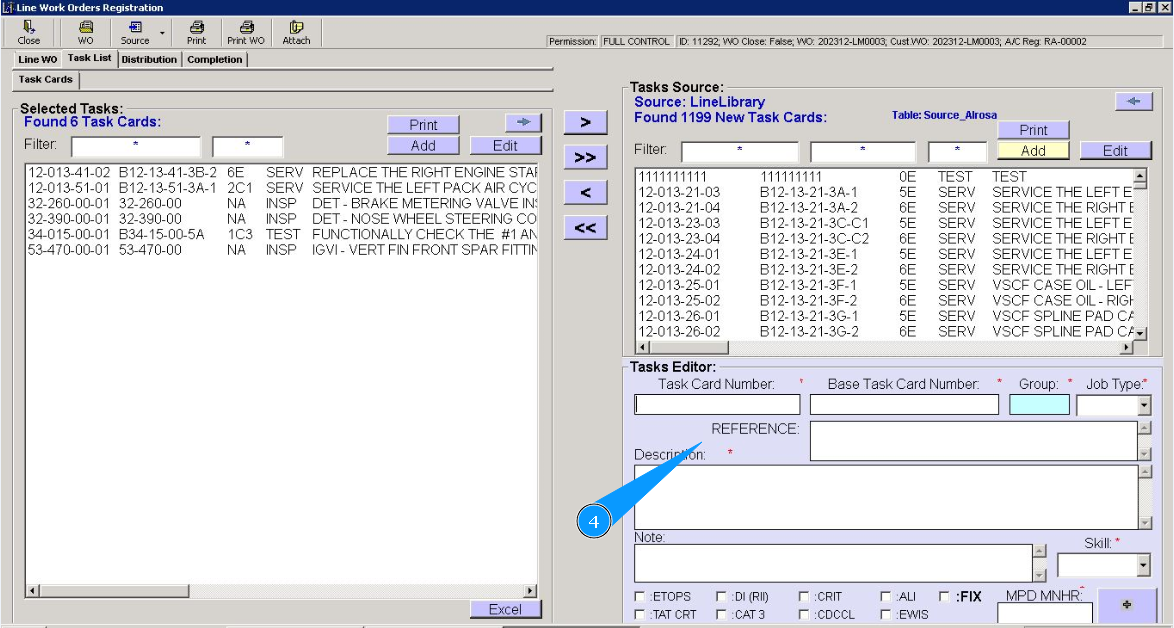Viewport: 1174px width, 628px height.
Task: Click the Source toolbar icon
Action: 135,32
